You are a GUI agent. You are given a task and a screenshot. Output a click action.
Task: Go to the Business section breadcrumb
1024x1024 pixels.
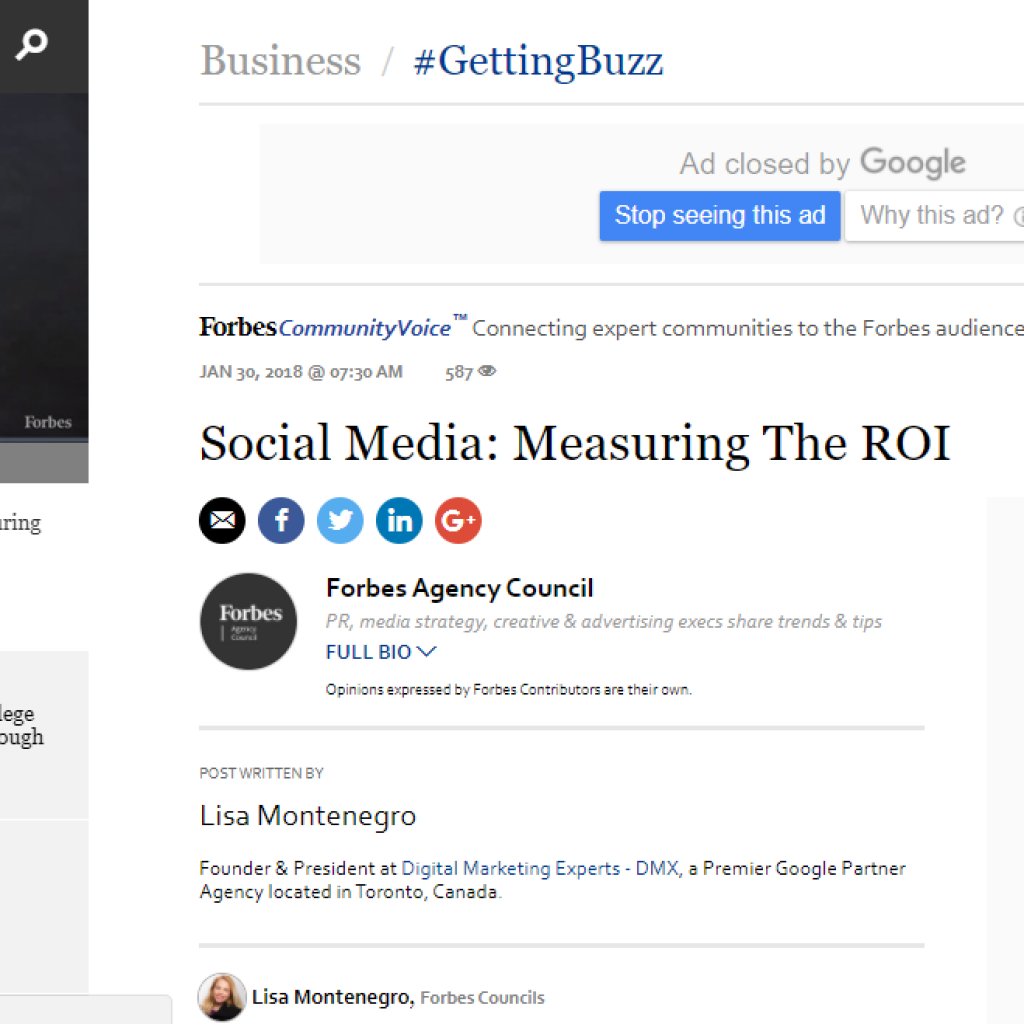[x=280, y=61]
